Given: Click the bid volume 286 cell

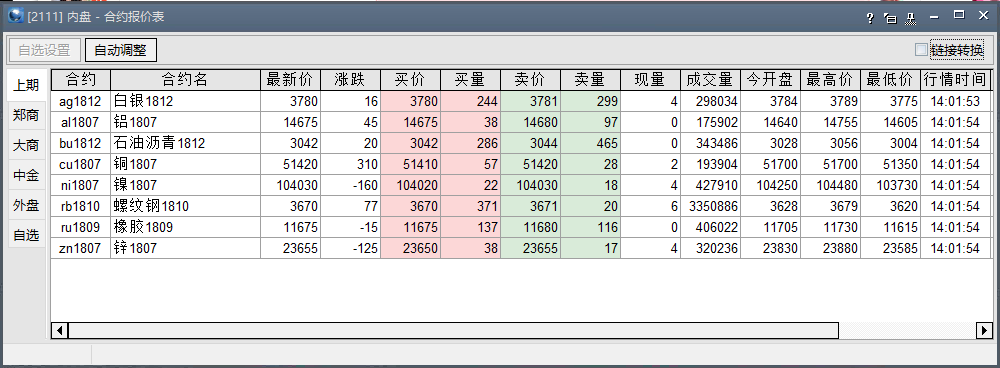Looking at the screenshot, I should (x=471, y=144).
